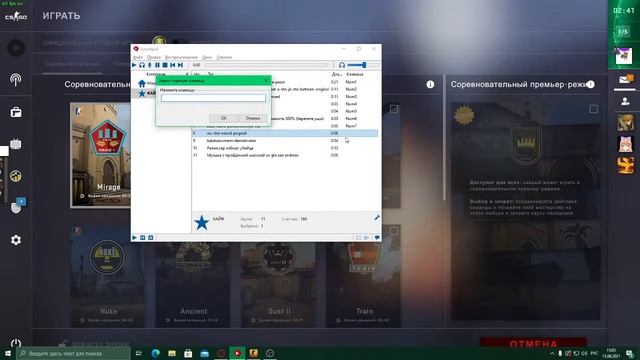Select sound row 11 in Soundpad list
Viewport: 640px width, 360px height.
click(x=284, y=155)
